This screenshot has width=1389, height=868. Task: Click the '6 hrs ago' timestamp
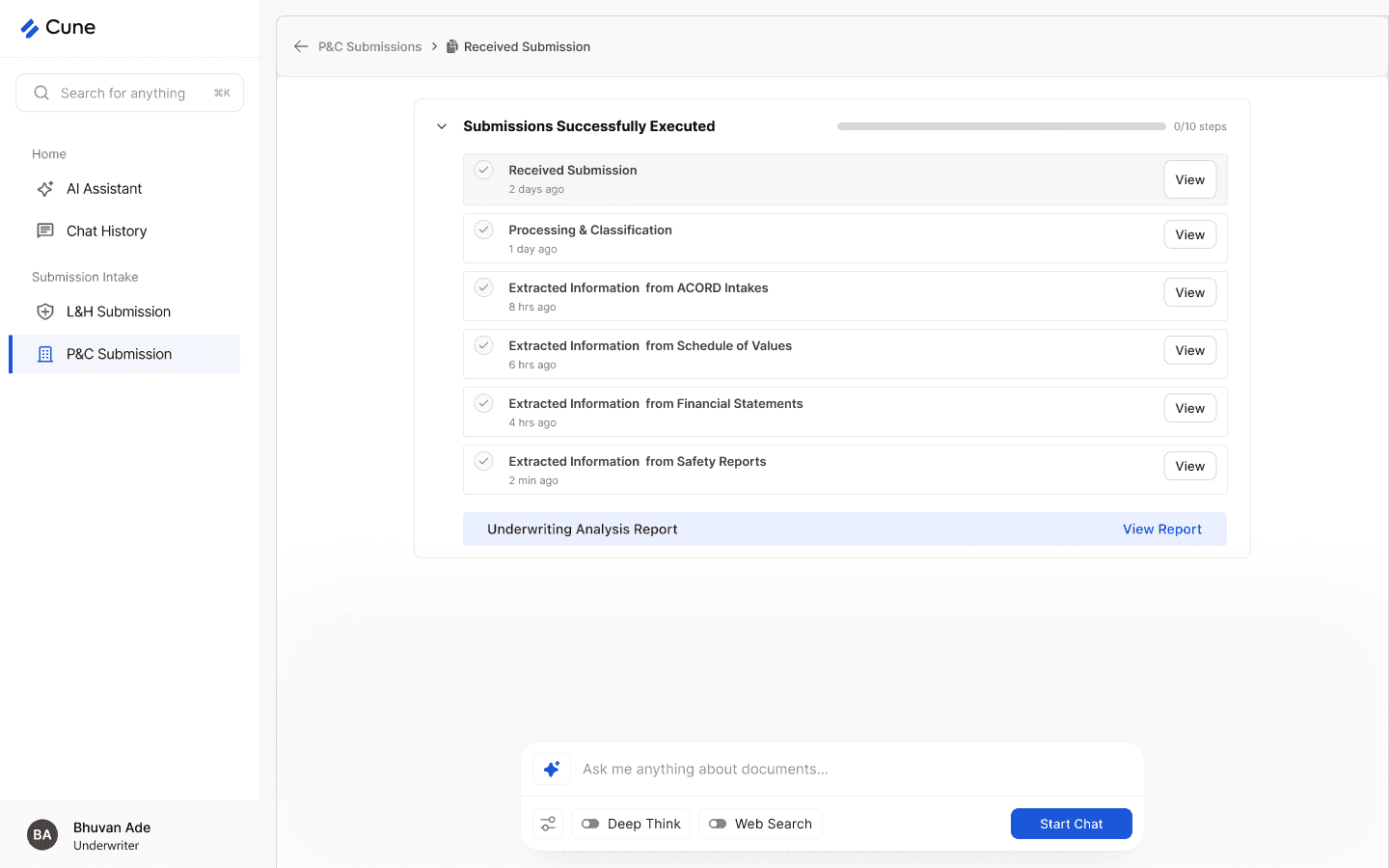tap(532, 365)
